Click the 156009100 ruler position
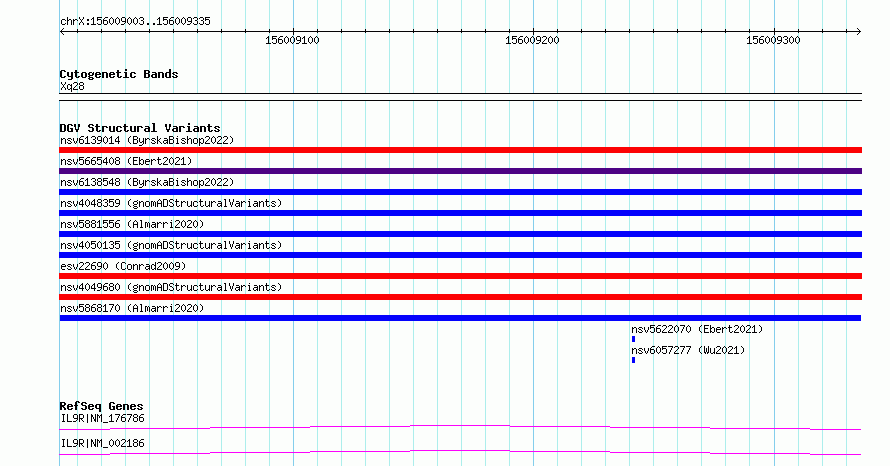 pos(292,40)
